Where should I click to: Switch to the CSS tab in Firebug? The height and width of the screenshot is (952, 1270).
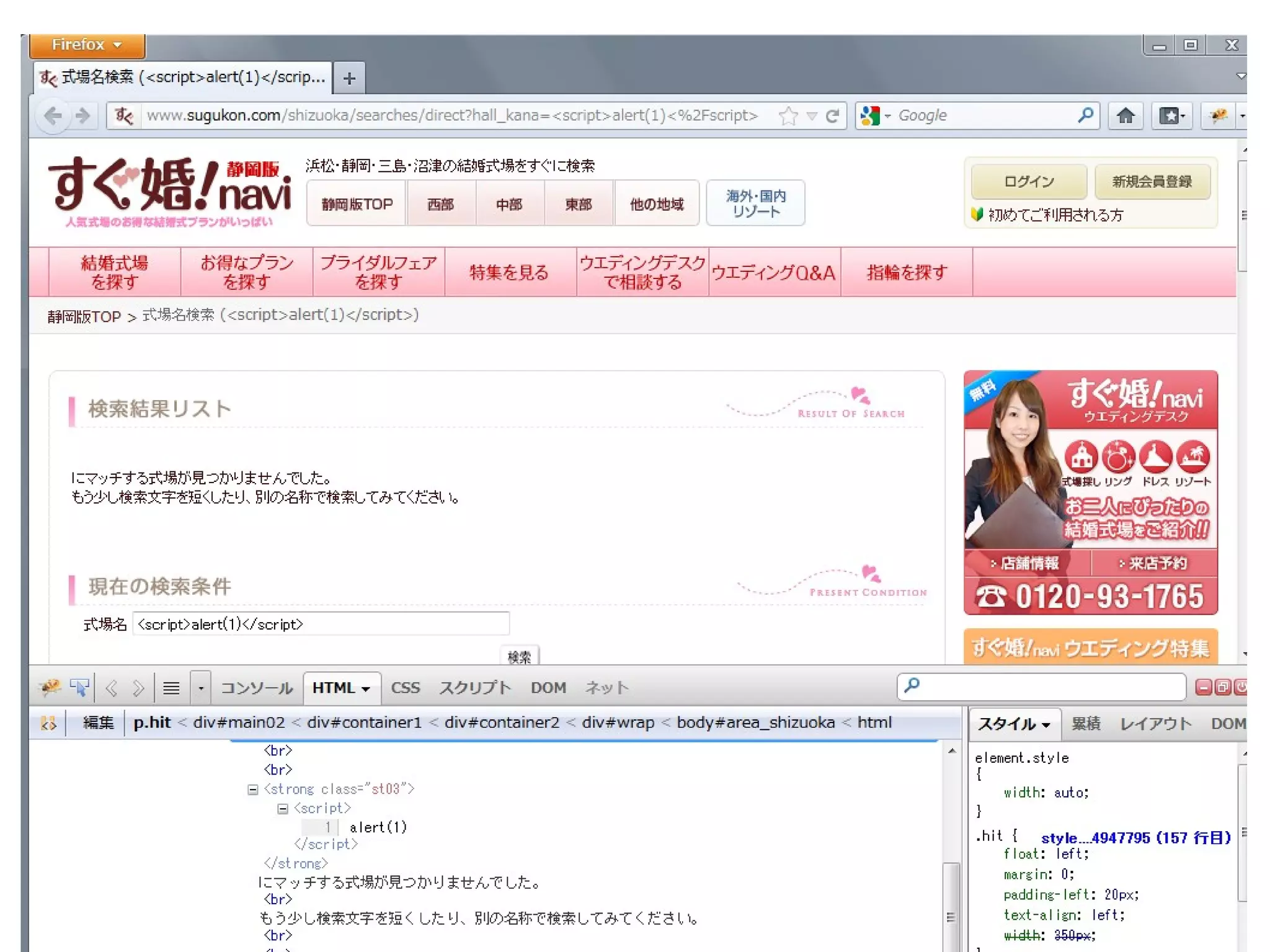[405, 688]
